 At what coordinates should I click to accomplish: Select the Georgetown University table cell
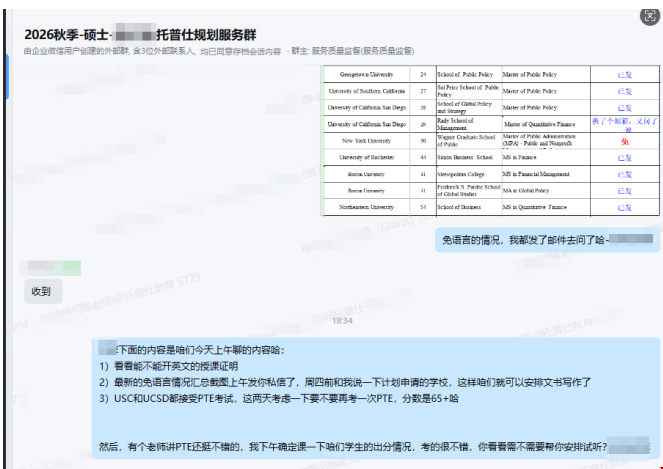click(367, 75)
